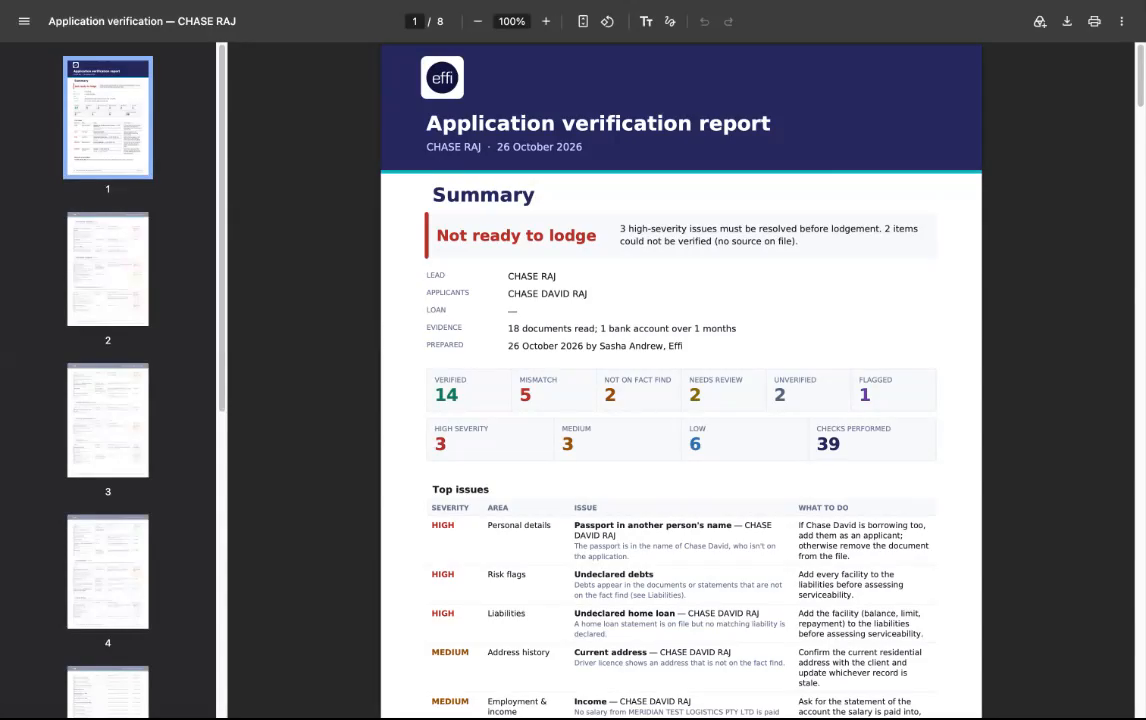1146x720 pixels.
Task: Click the 'Application verification report' heading
Action: pos(598,123)
